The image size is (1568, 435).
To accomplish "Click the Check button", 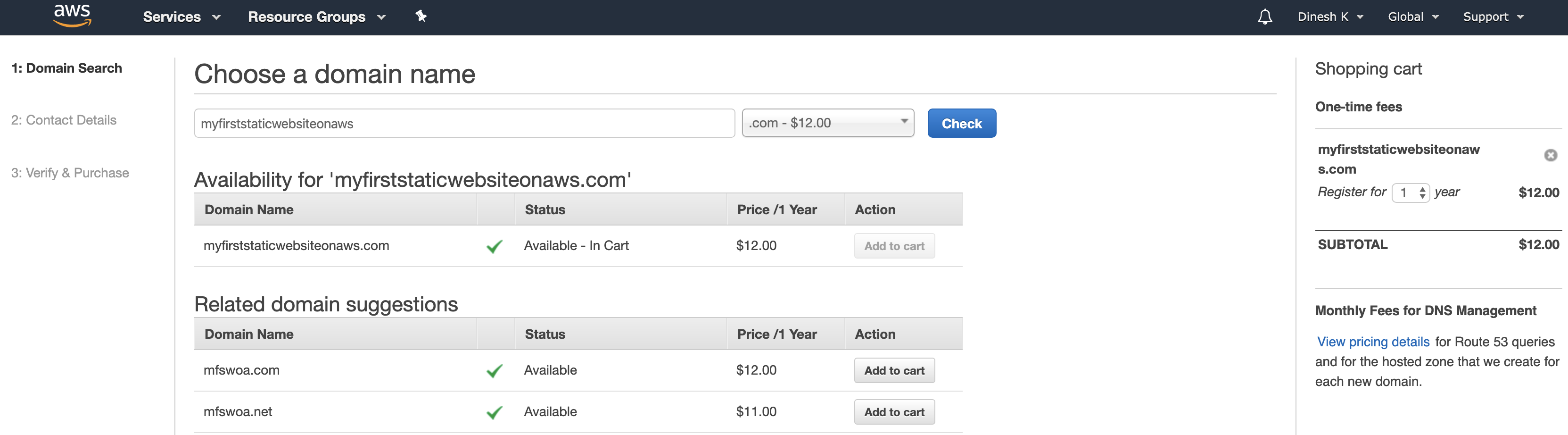I will (x=962, y=124).
